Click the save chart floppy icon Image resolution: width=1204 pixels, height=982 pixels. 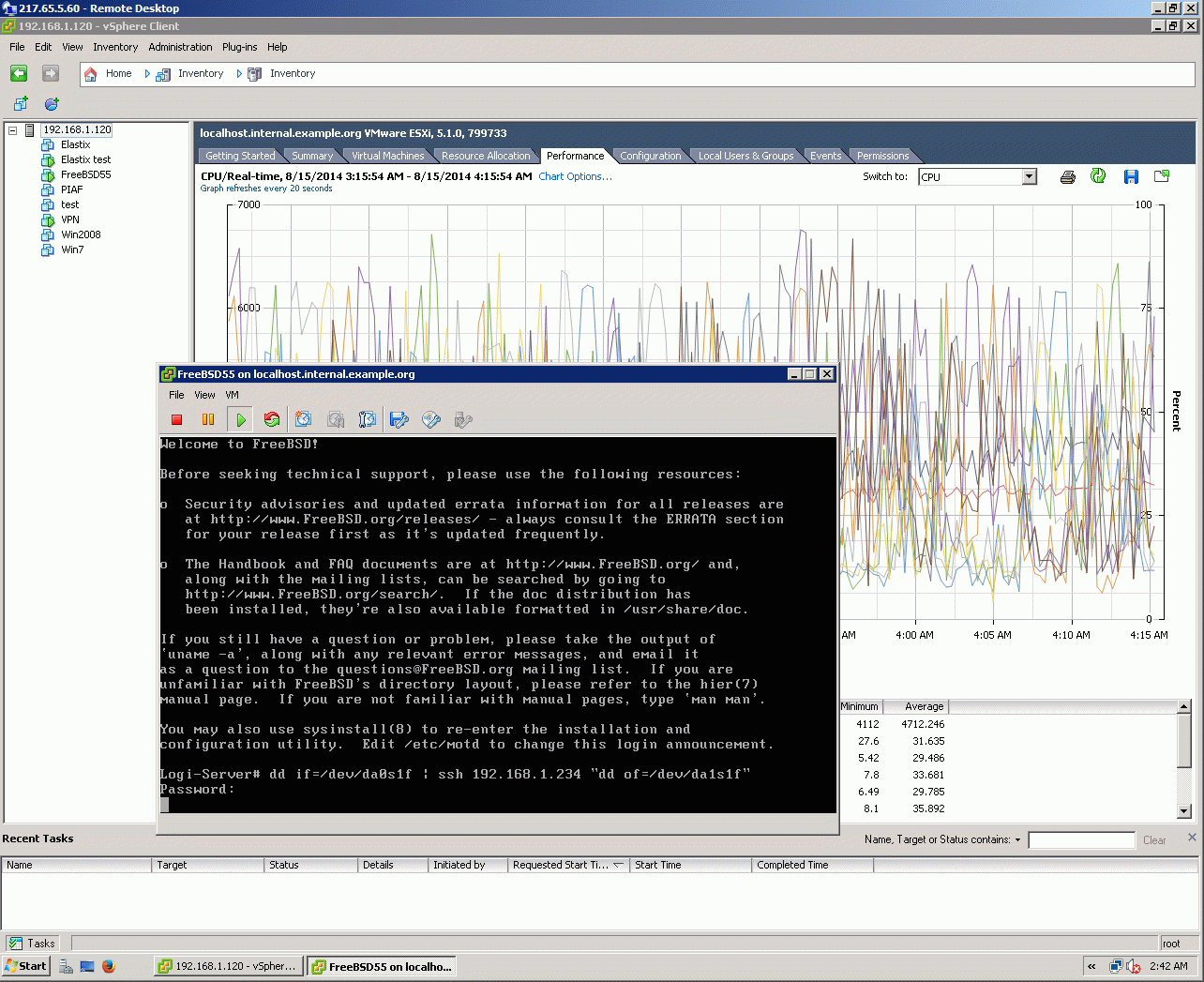tap(1131, 177)
